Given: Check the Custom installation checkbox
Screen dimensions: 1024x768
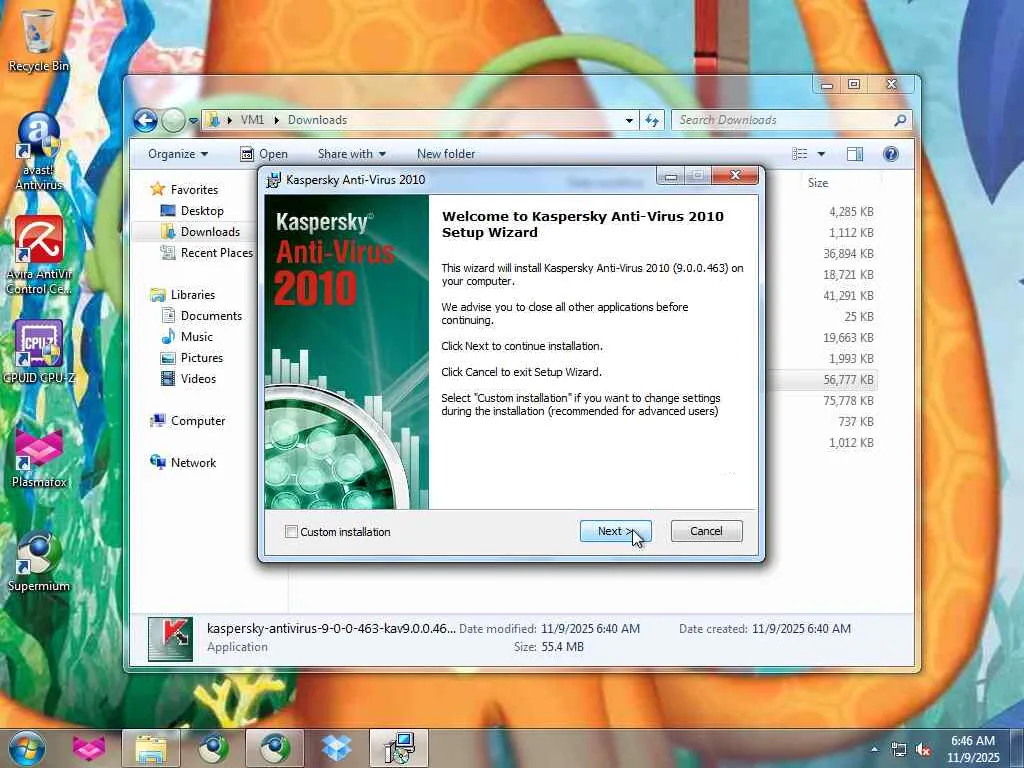Looking at the screenshot, I should pos(291,532).
